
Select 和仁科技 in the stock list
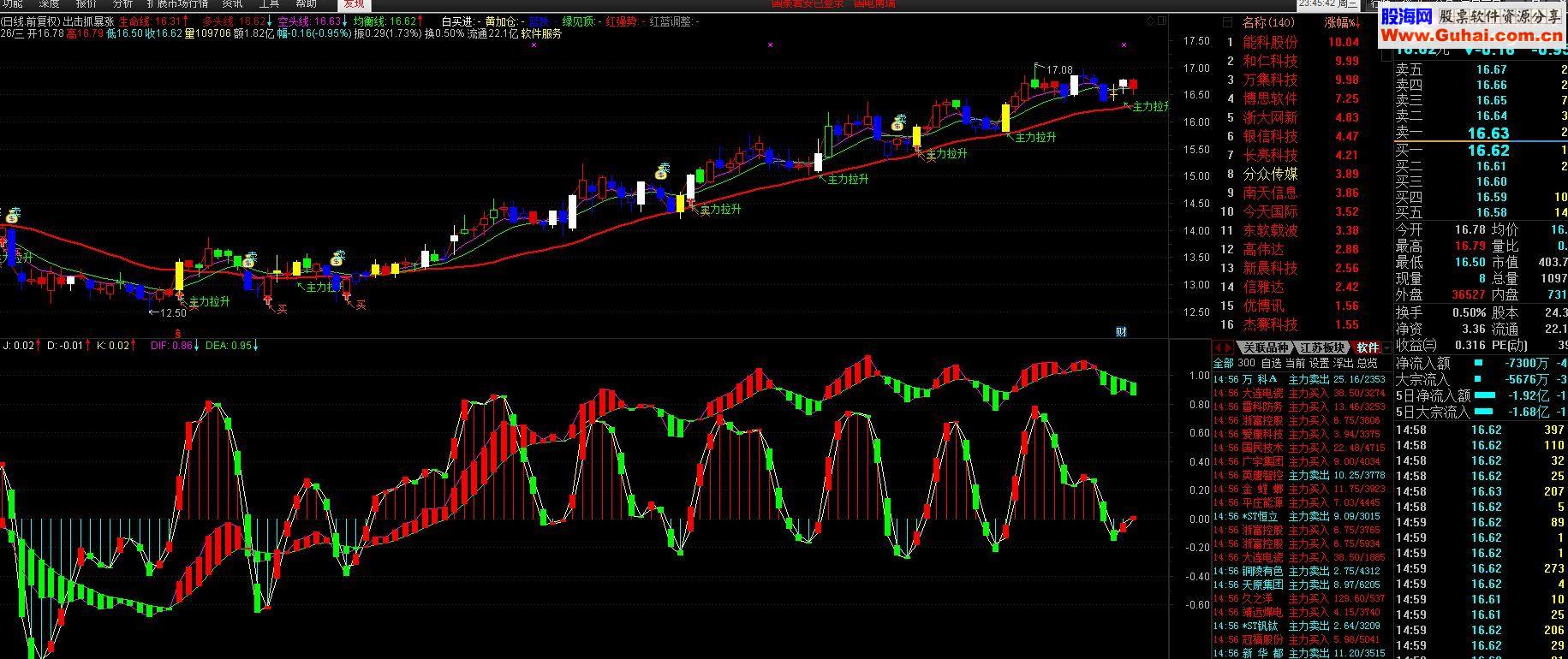click(x=1270, y=61)
